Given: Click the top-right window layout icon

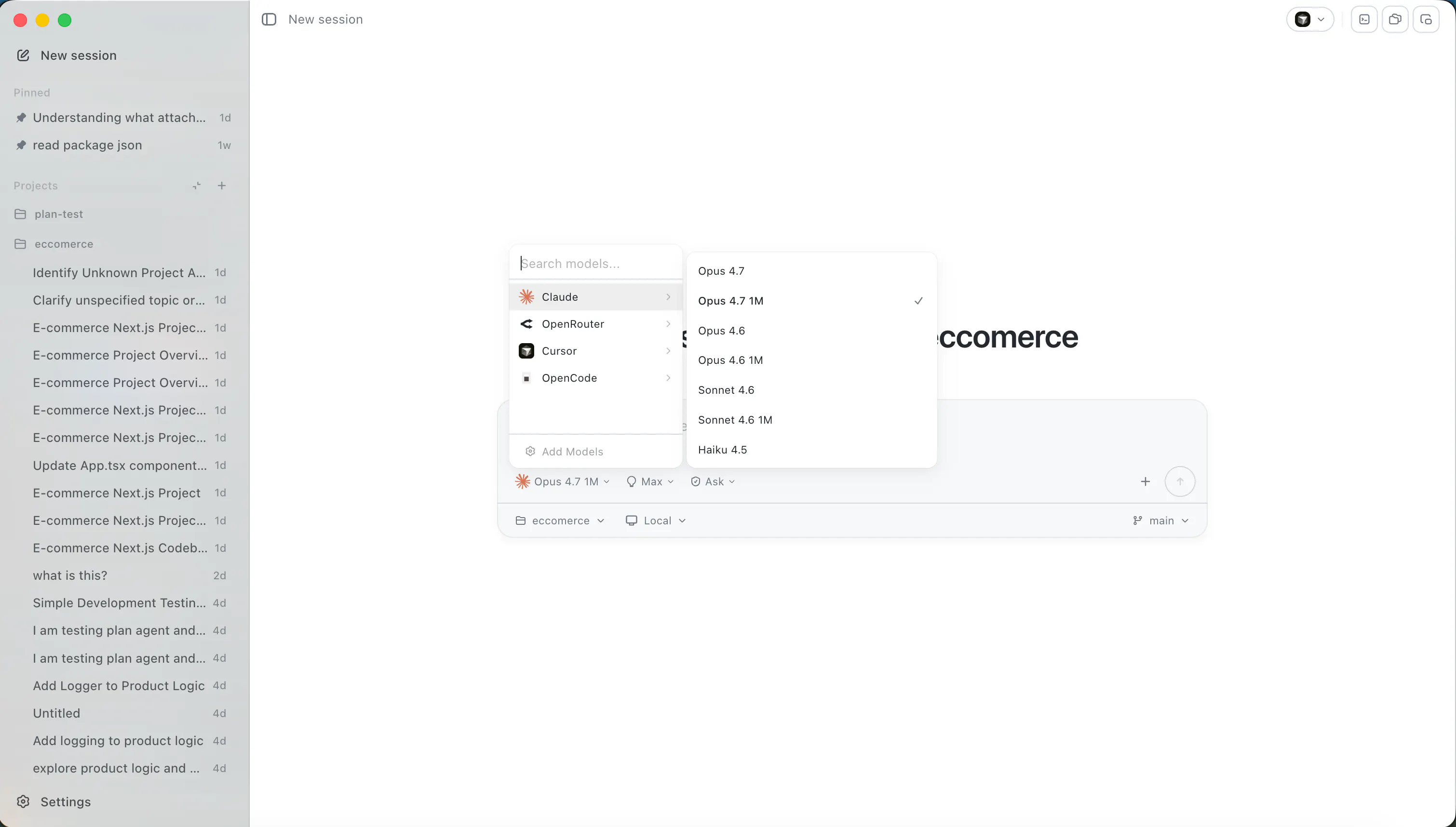Looking at the screenshot, I should click(1425, 19).
